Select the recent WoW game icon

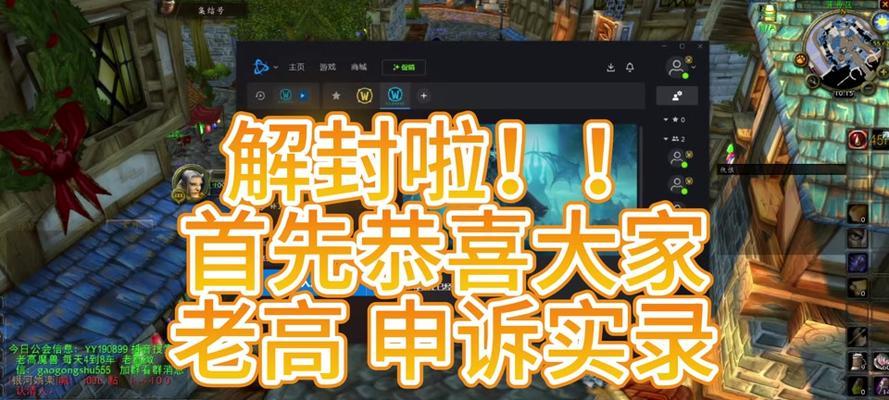click(x=286, y=96)
